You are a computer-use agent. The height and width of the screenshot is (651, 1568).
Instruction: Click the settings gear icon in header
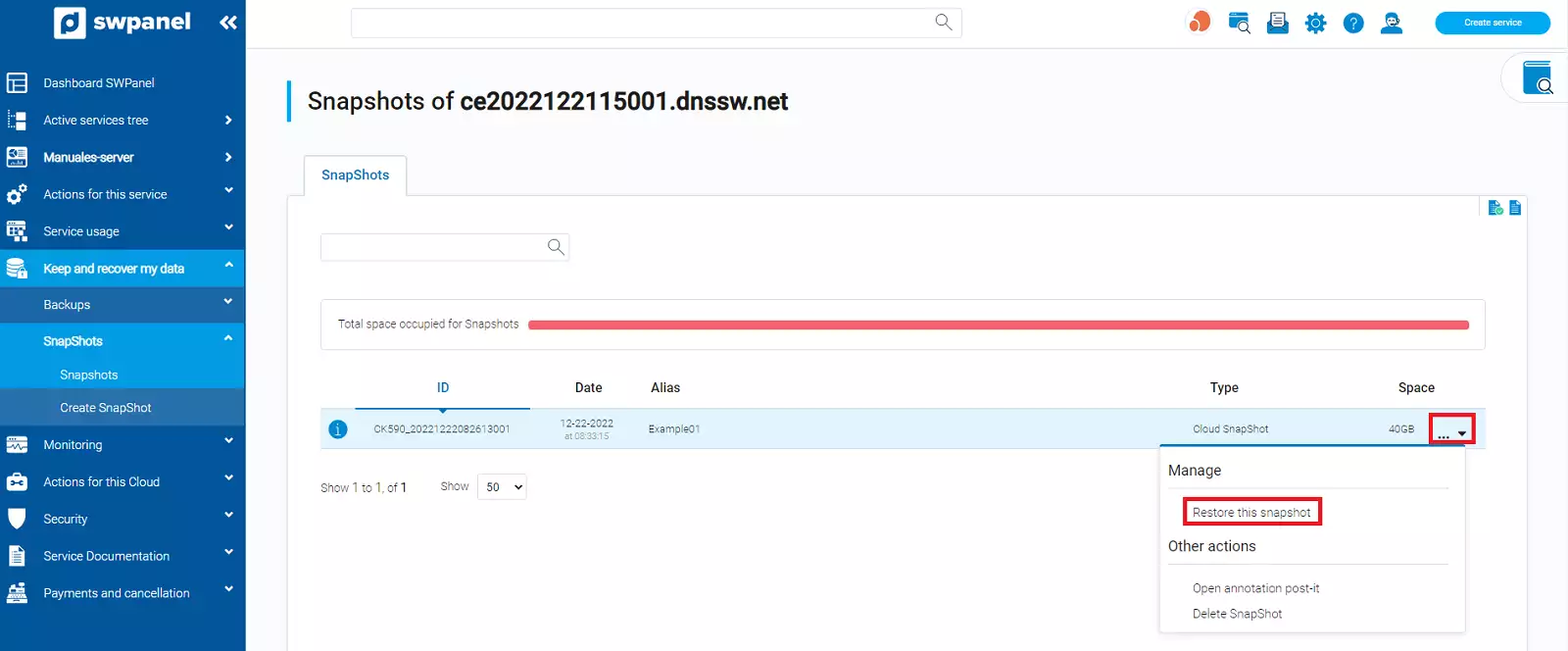(1315, 24)
